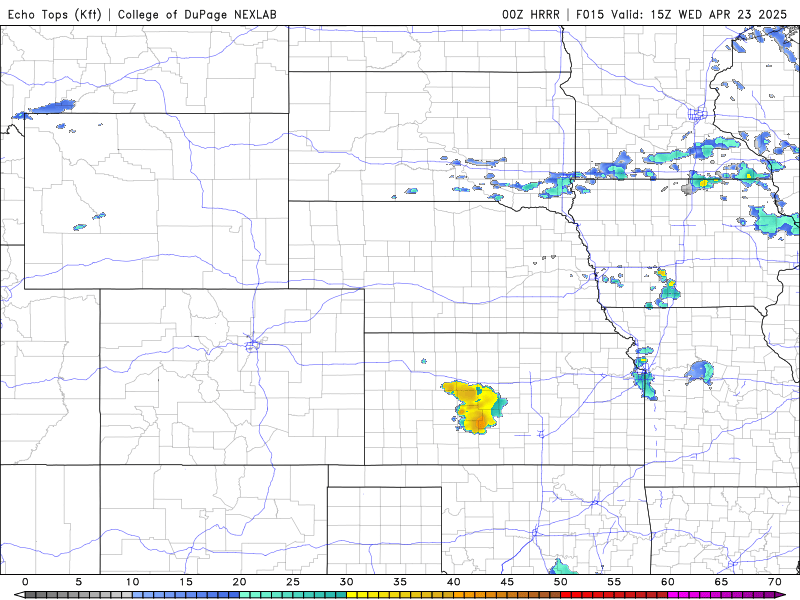Screen dimensions: 800x600
Task: Click the purple right arrow end of color bar
Action: (781, 595)
